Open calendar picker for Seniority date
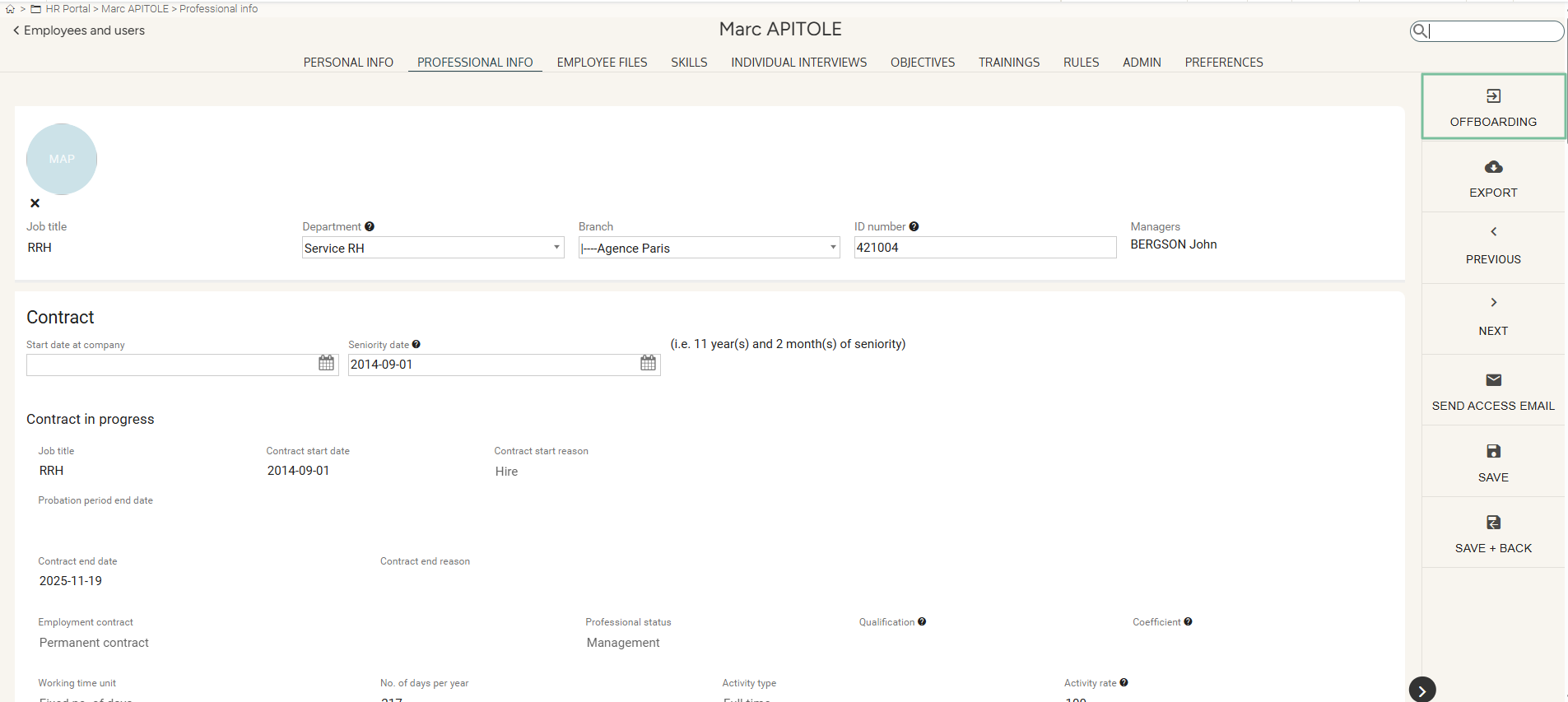 point(648,364)
